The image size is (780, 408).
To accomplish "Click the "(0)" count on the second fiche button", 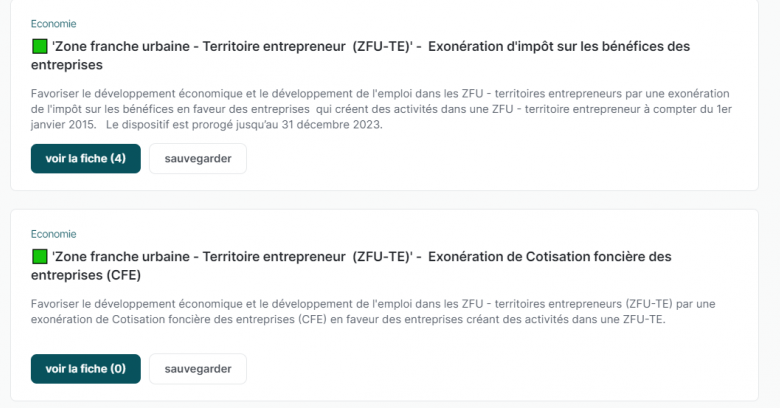I will click(117, 368).
